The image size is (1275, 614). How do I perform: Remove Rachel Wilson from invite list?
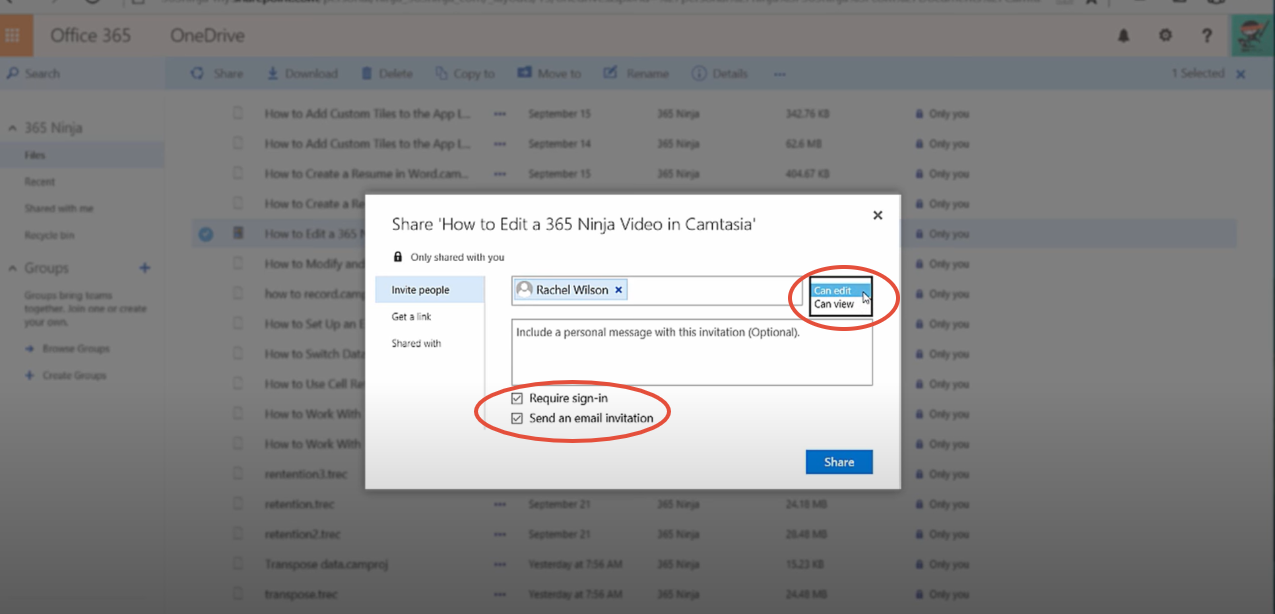point(618,290)
